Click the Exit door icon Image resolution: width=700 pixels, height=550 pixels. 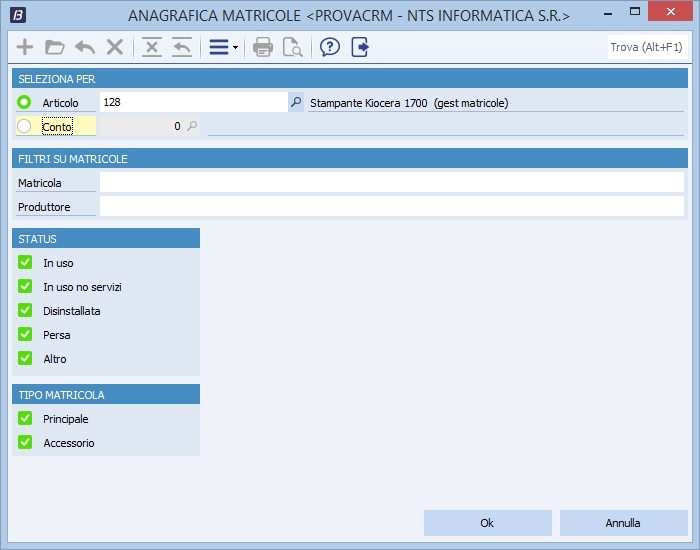pos(360,47)
